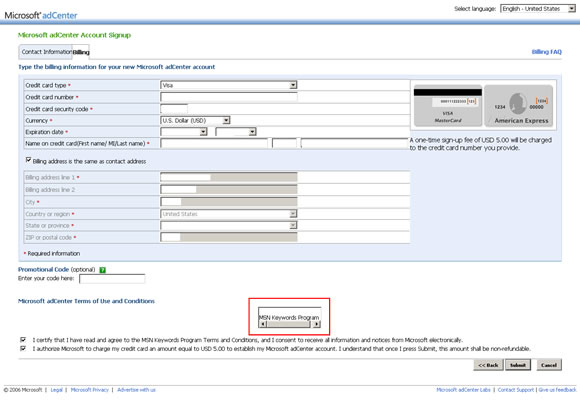Open the Credit card type dropdown

[x=229, y=85]
